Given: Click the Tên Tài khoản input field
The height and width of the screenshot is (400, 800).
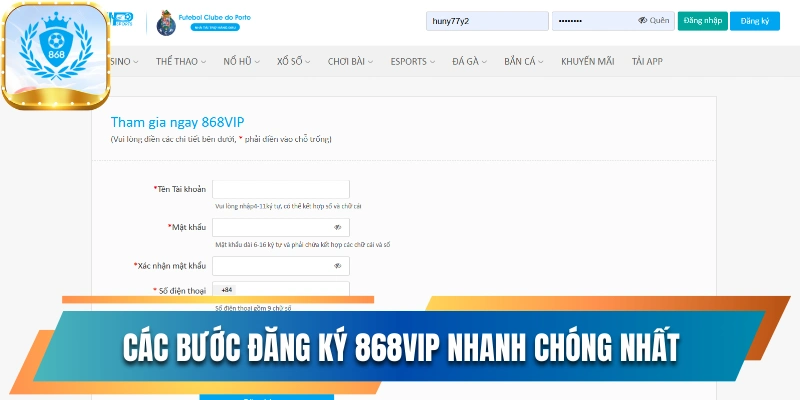Looking at the screenshot, I should (281, 189).
